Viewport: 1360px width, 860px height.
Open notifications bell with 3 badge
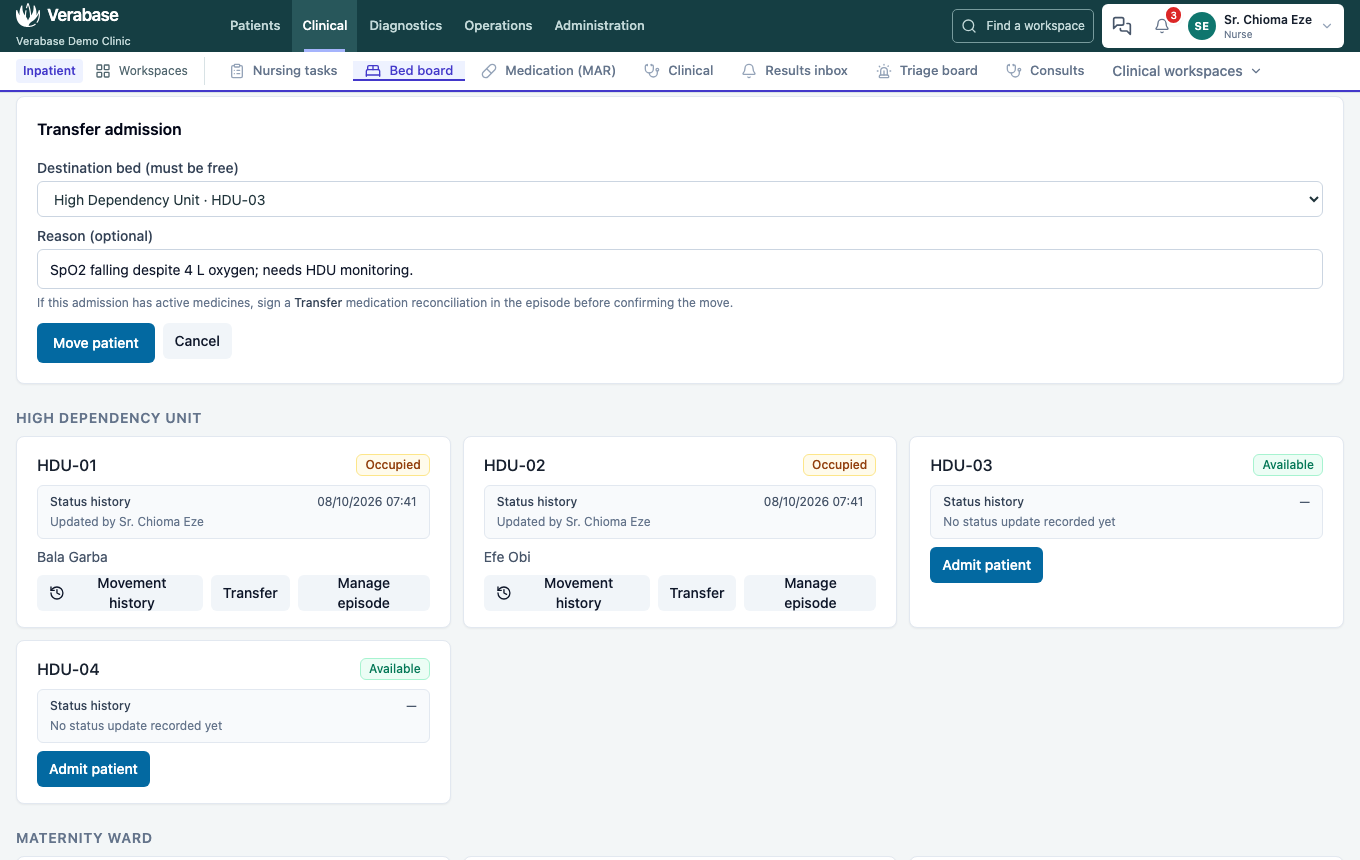[1162, 26]
